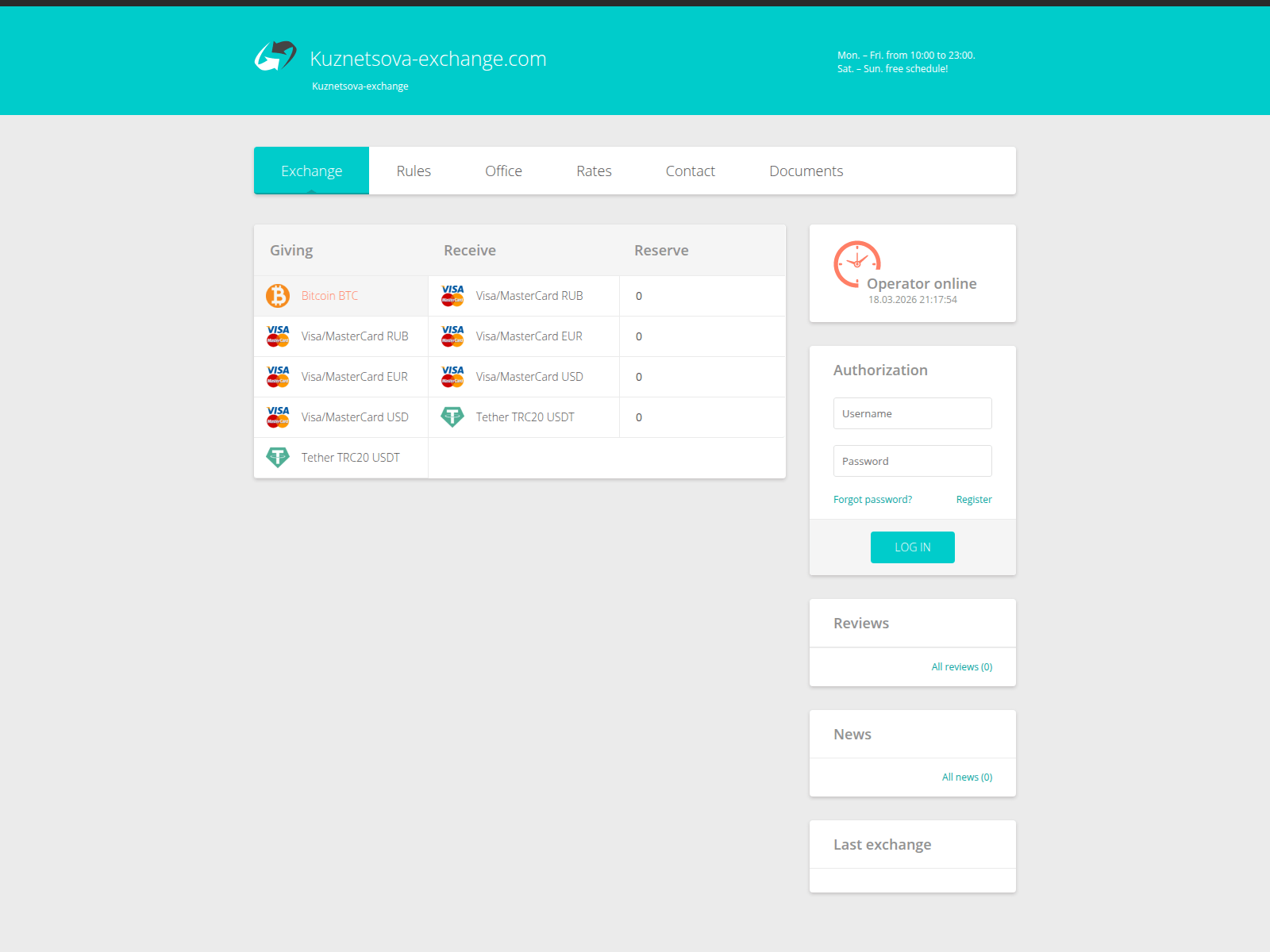Click the Authorization heading
1270x952 pixels.
[880, 370]
